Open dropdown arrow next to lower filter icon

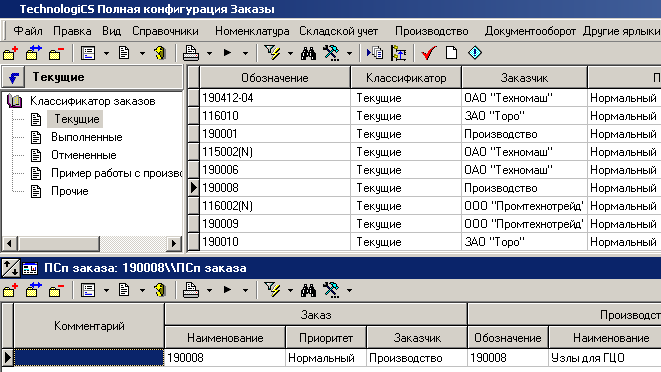tap(290, 291)
